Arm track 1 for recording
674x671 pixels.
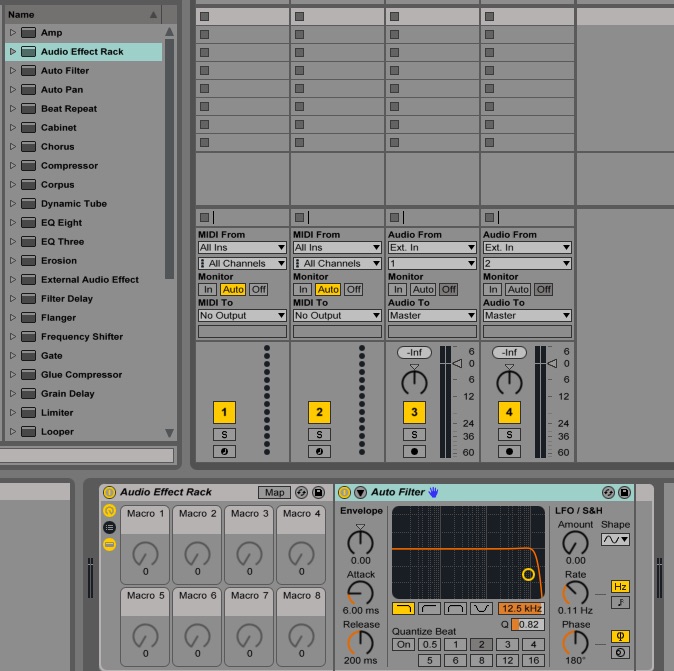pyautogui.click(x=224, y=452)
